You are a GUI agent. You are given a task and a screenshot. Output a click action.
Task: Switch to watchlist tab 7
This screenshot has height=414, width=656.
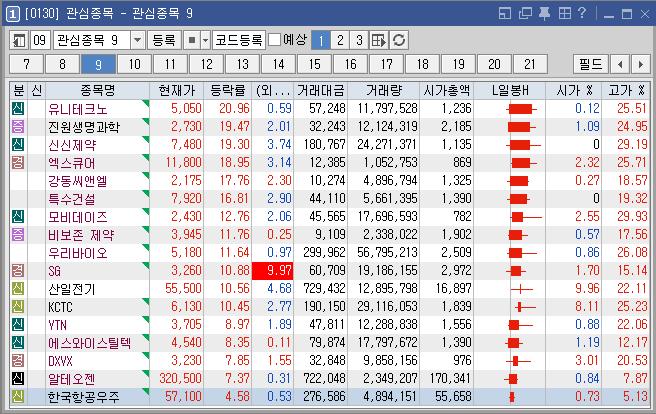click(26, 64)
